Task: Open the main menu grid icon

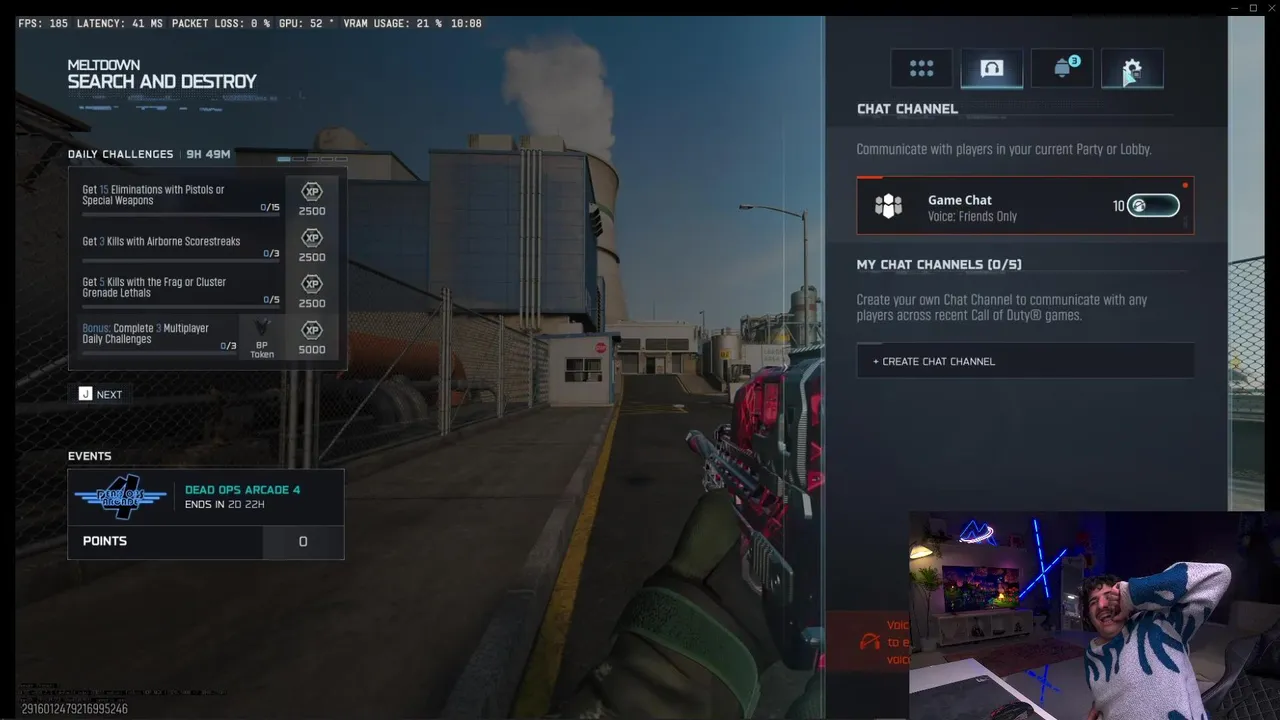Action: pyautogui.click(x=921, y=68)
